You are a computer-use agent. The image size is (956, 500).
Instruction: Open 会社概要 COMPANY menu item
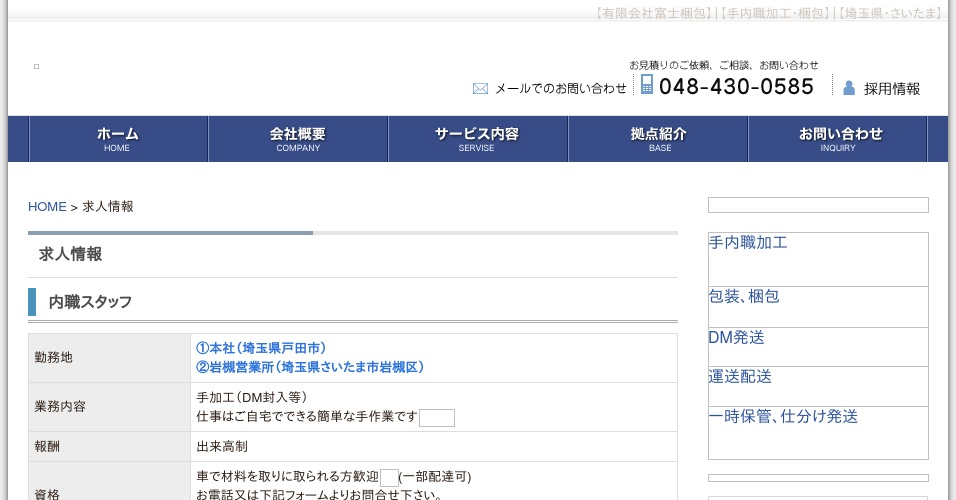(x=298, y=139)
